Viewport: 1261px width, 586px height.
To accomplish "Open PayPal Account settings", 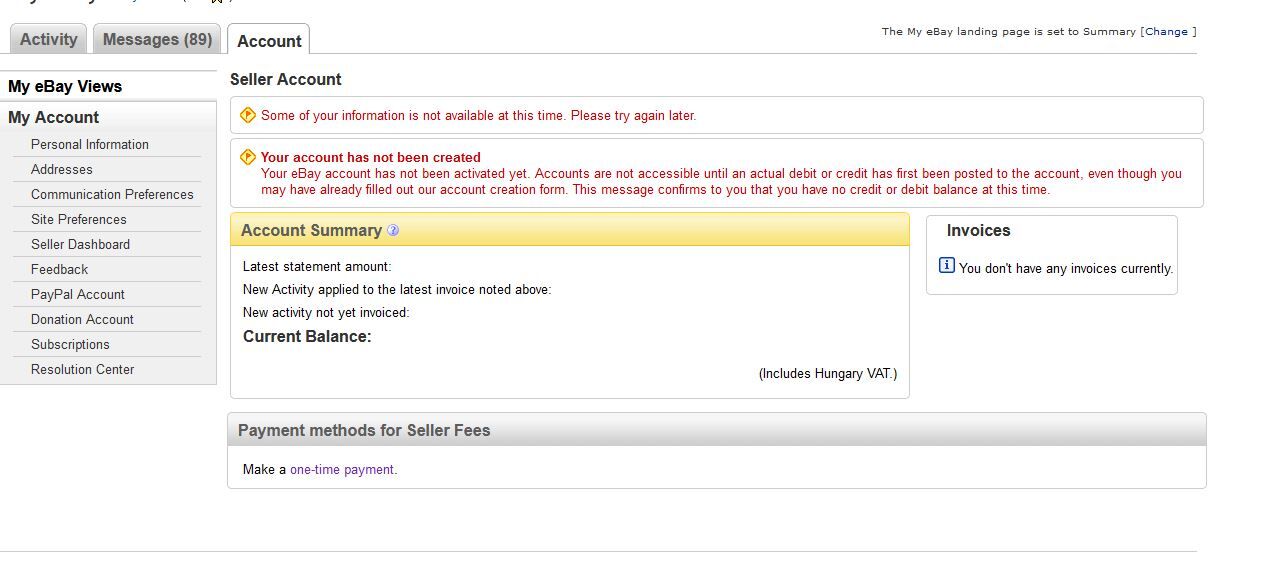I will tap(78, 295).
